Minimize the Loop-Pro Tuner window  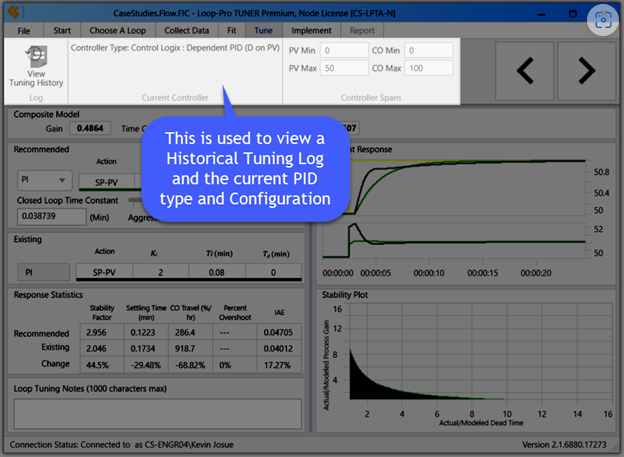[x=542, y=14]
